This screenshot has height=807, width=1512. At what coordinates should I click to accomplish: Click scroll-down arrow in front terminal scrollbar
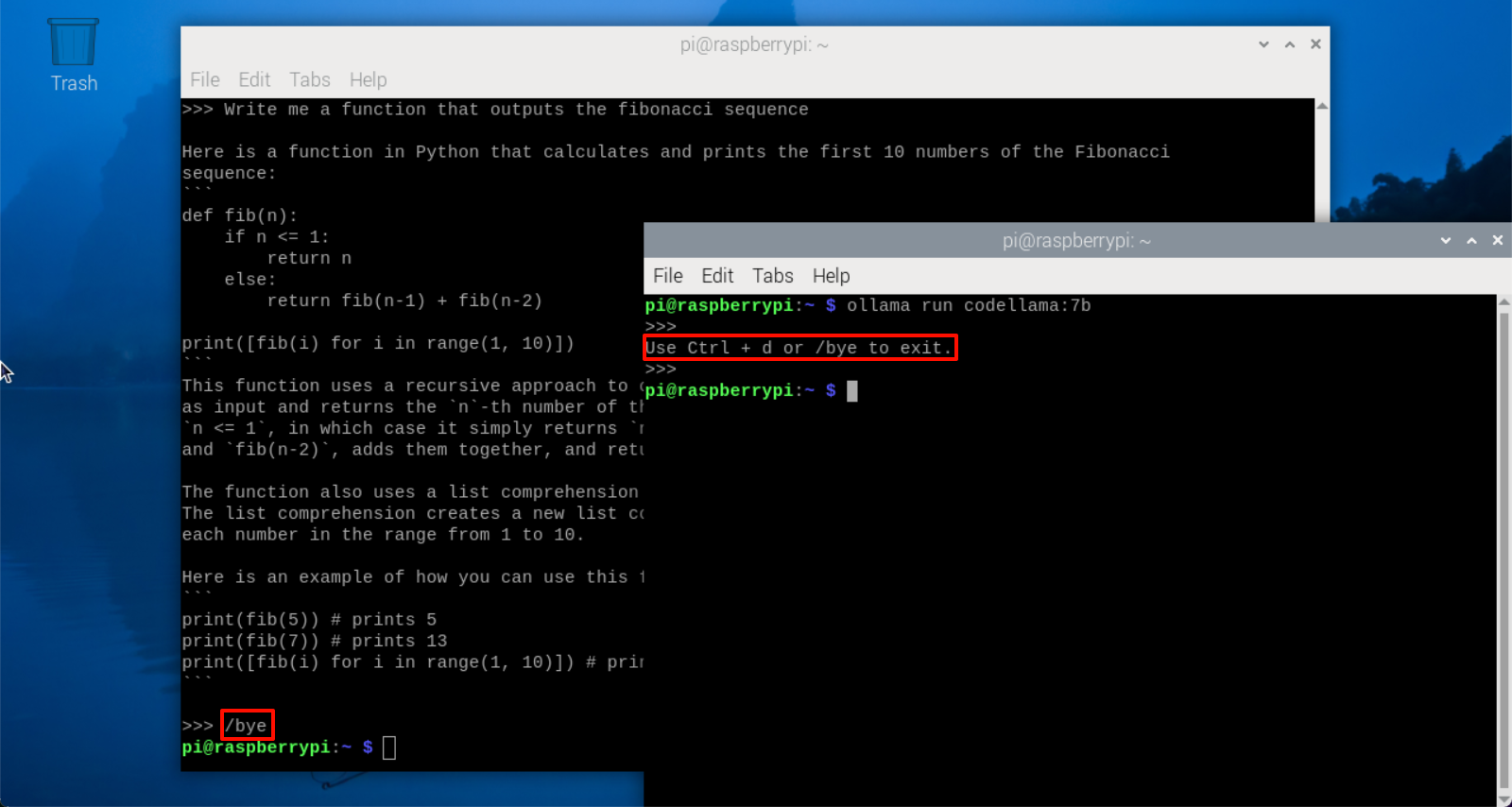coord(1504,798)
